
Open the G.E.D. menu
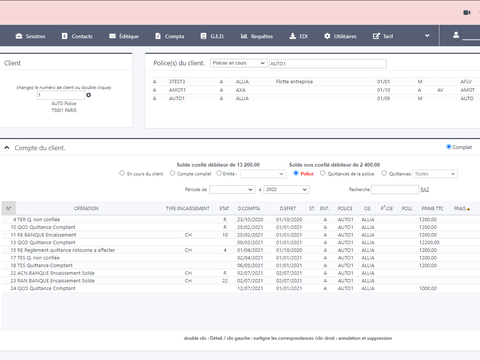212,36
